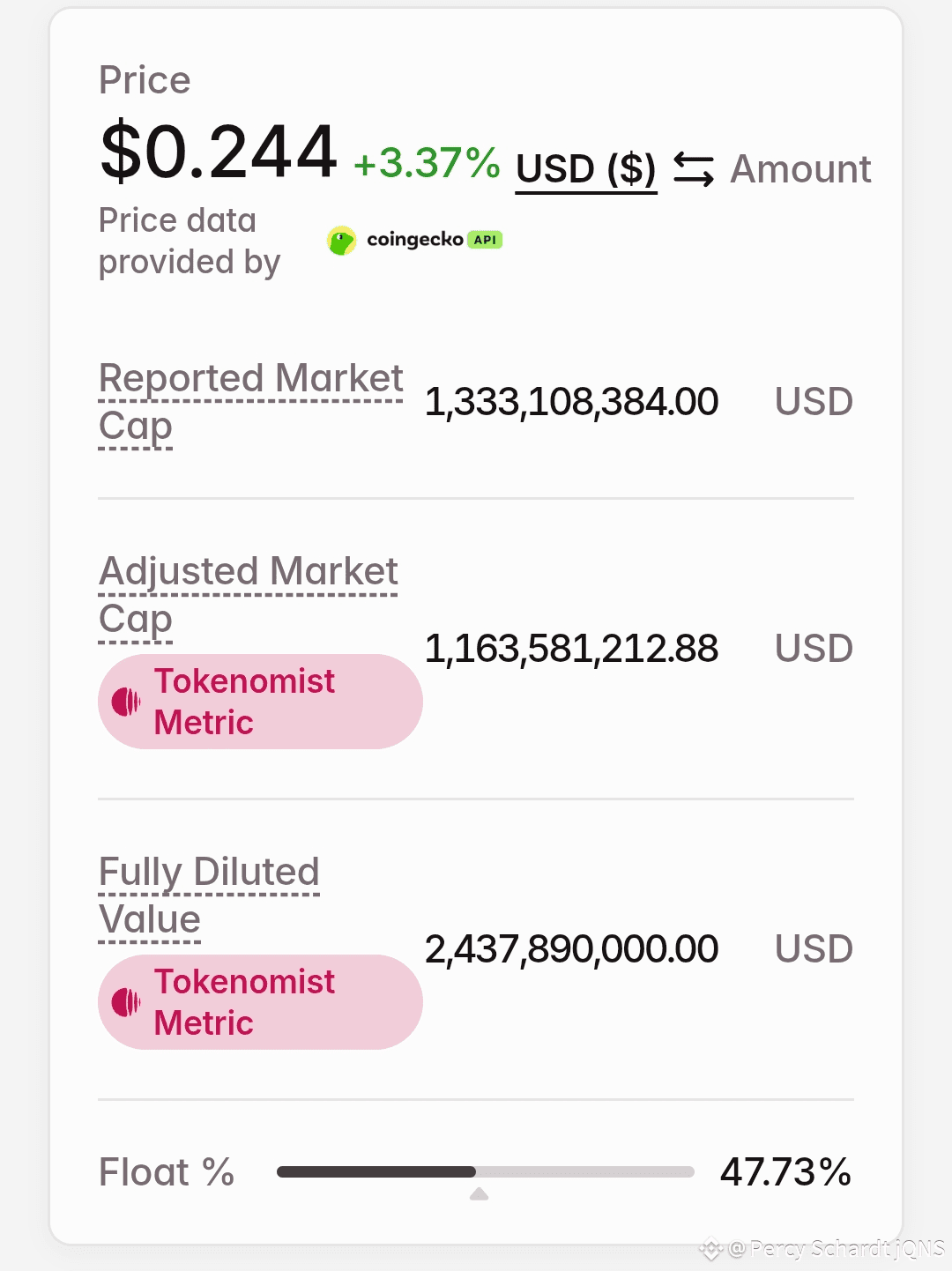
Task: Click the coingecko text link
Action: pos(414,240)
